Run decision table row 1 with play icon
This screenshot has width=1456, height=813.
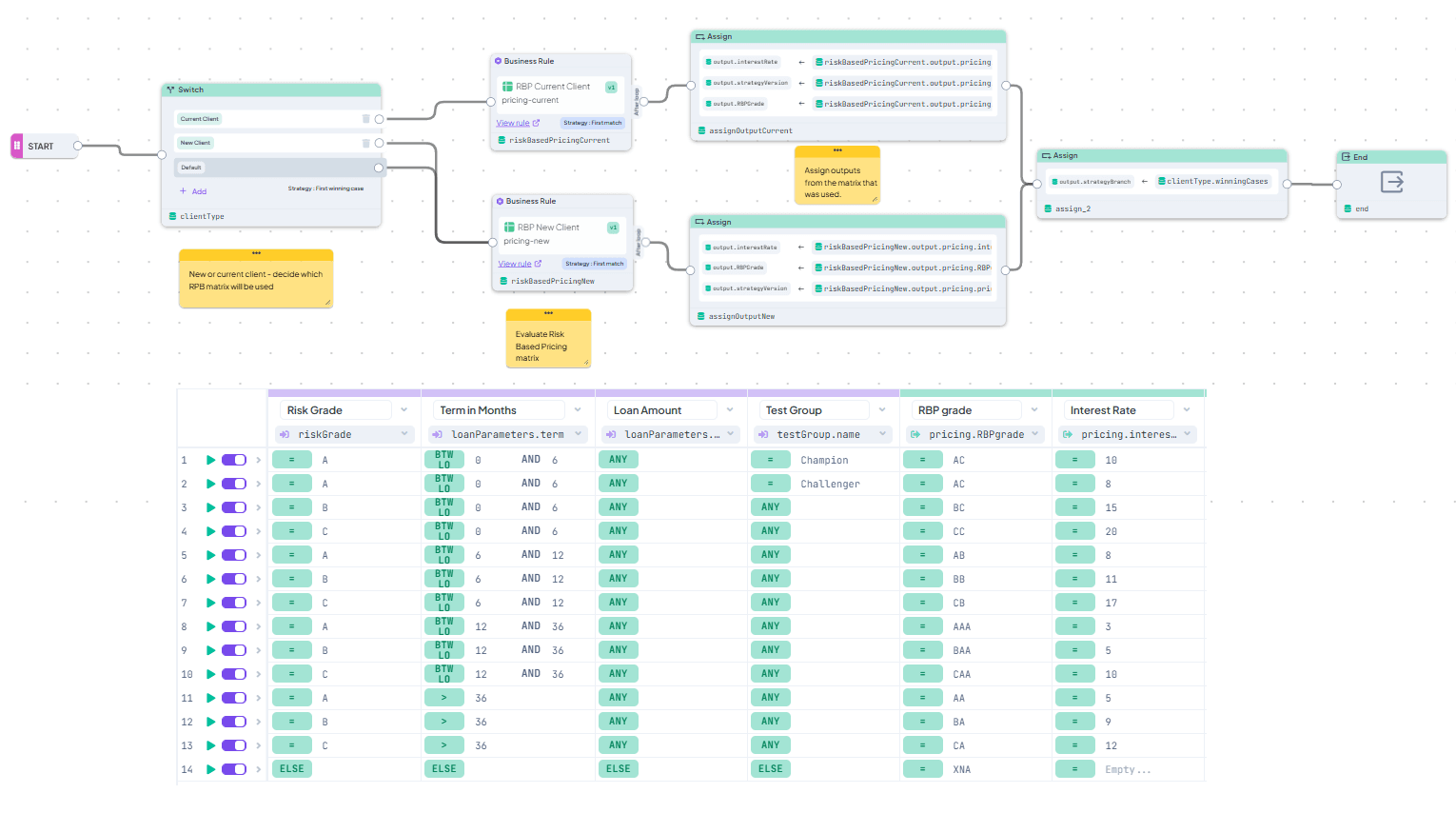pyautogui.click(x=210, y=460)
